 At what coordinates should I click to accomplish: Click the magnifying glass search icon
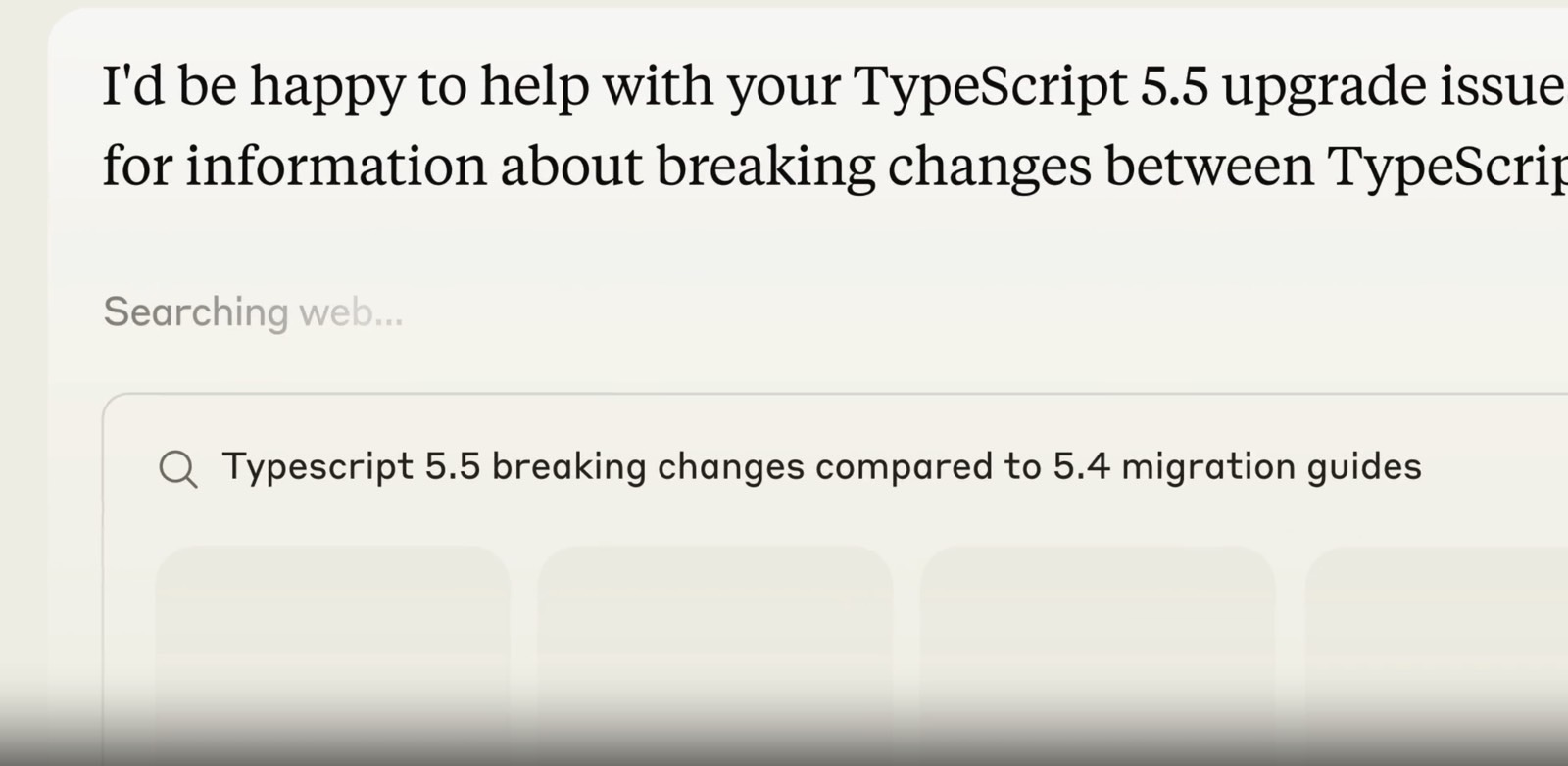tap(178, 469)
